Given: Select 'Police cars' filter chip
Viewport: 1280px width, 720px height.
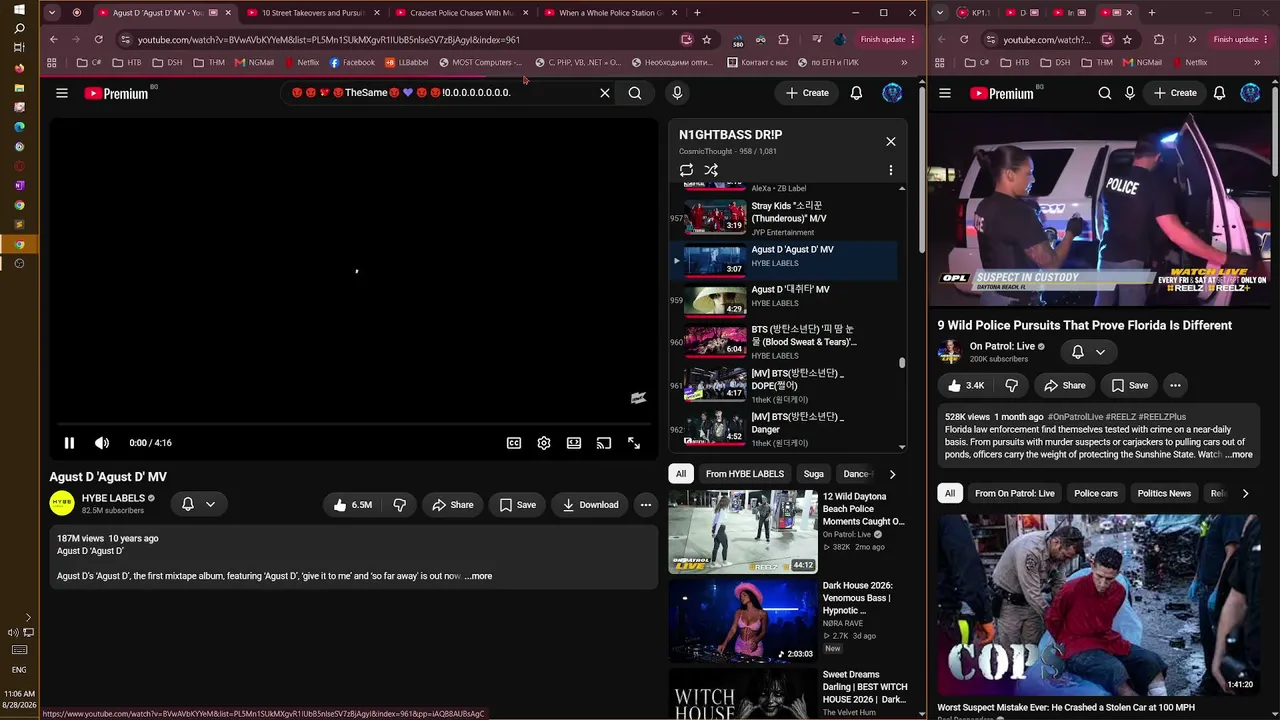Looking at the screenshot, I should coord(1096,493).
